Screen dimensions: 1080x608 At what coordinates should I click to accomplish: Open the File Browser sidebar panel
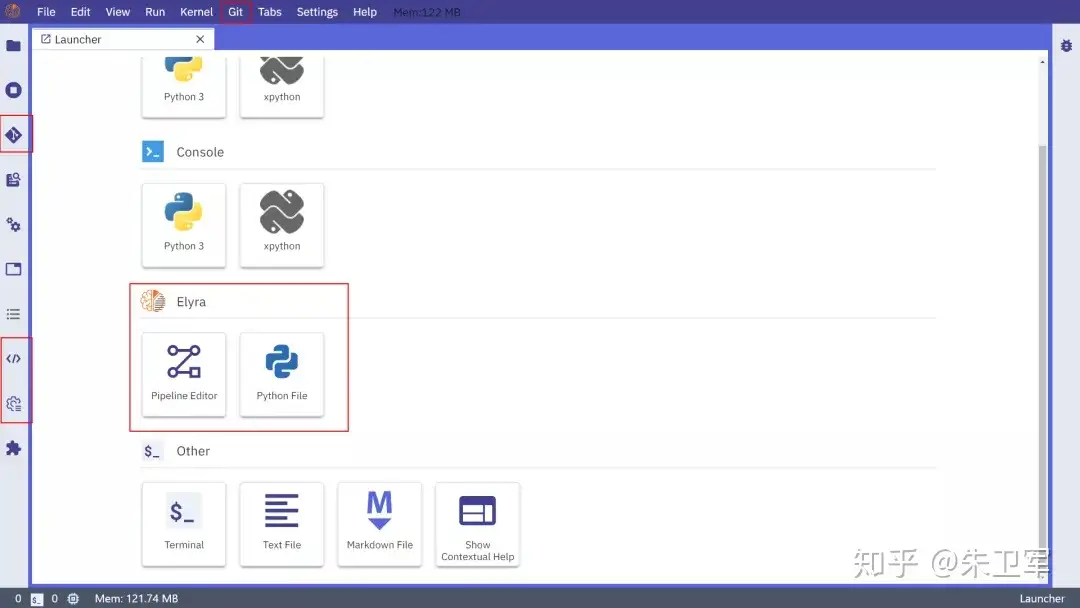(x=13, y=45)
